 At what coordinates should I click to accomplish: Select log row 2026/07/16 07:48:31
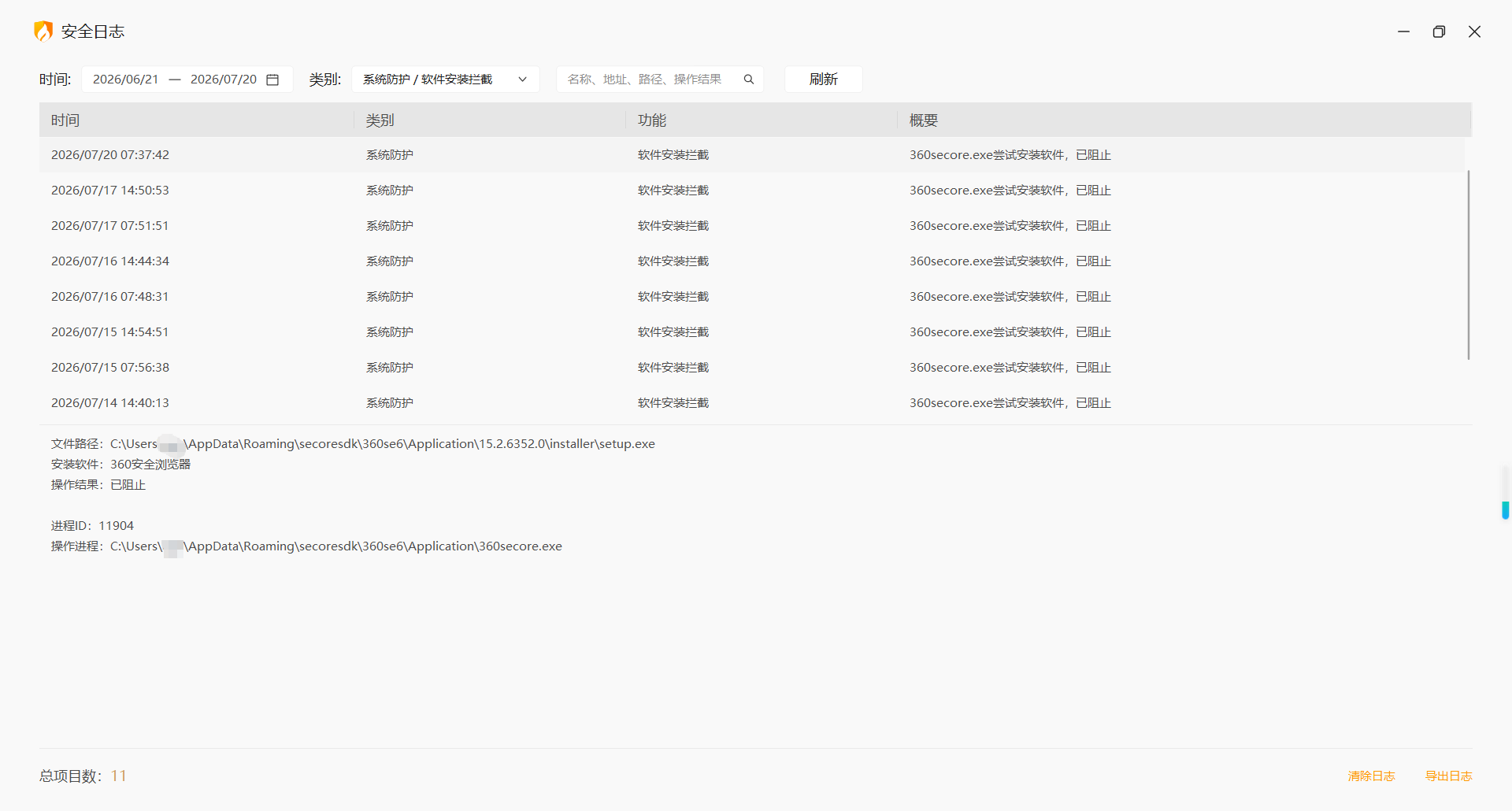coord(752,297)
